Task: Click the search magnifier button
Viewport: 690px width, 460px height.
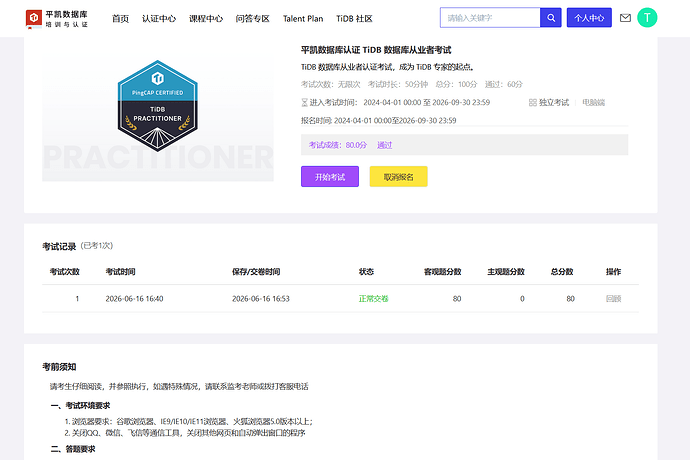Action: [551, 18]
